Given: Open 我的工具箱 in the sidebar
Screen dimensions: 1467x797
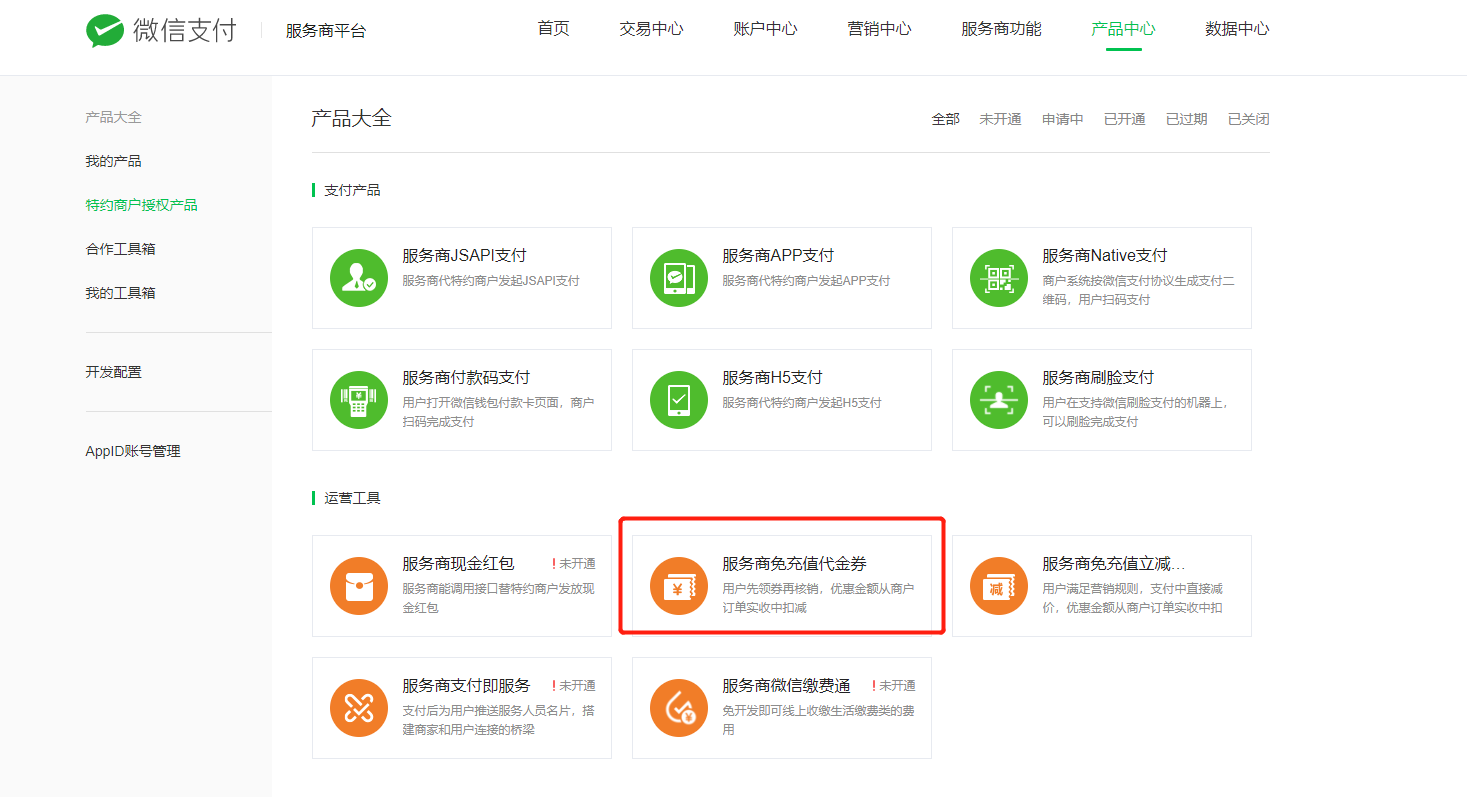Looking at the screenshot, I should pos(120,293).
